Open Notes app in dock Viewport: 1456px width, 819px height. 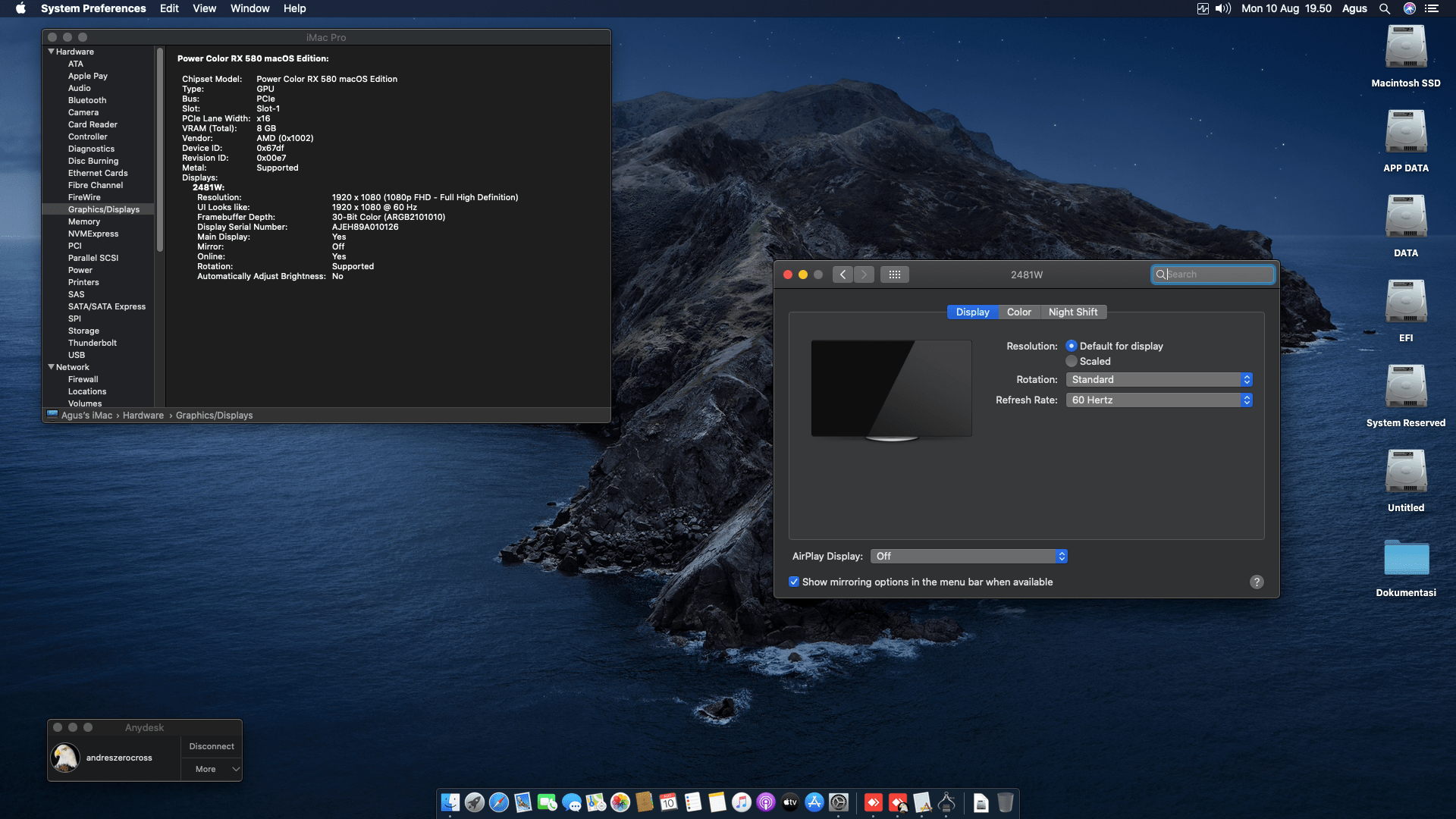click(717, 802)
